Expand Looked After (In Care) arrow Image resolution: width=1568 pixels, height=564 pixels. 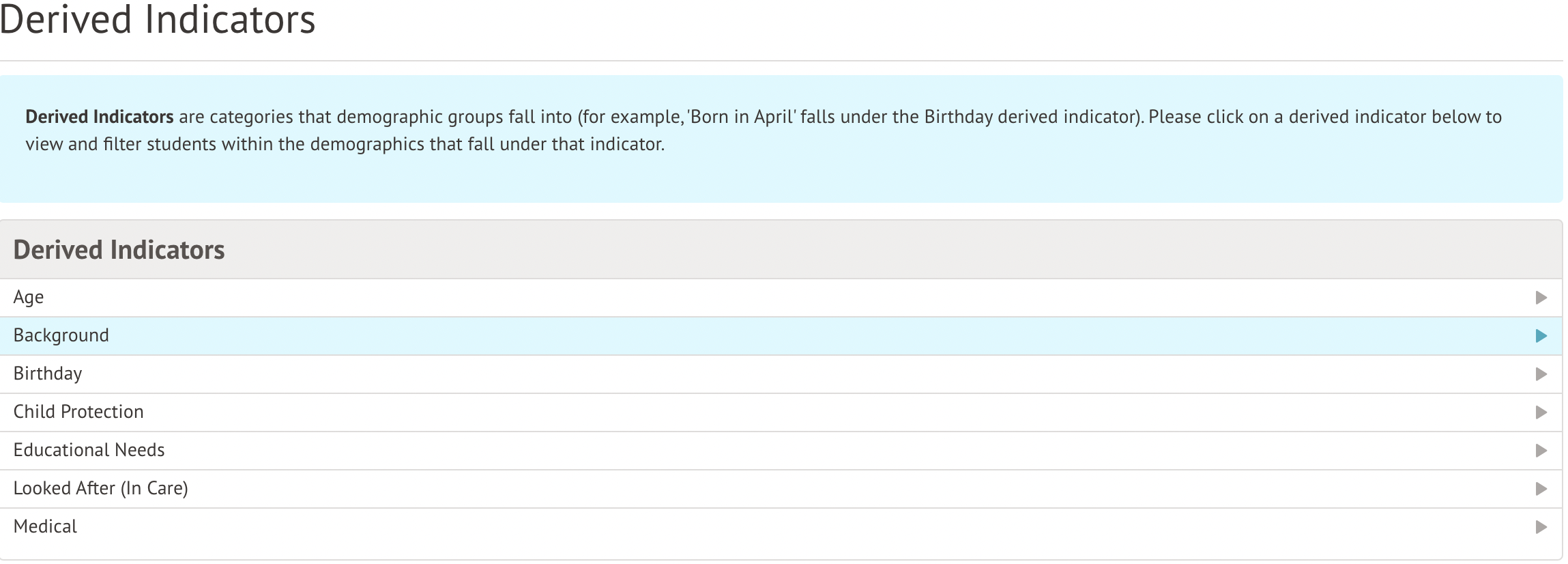[1541, 489]
